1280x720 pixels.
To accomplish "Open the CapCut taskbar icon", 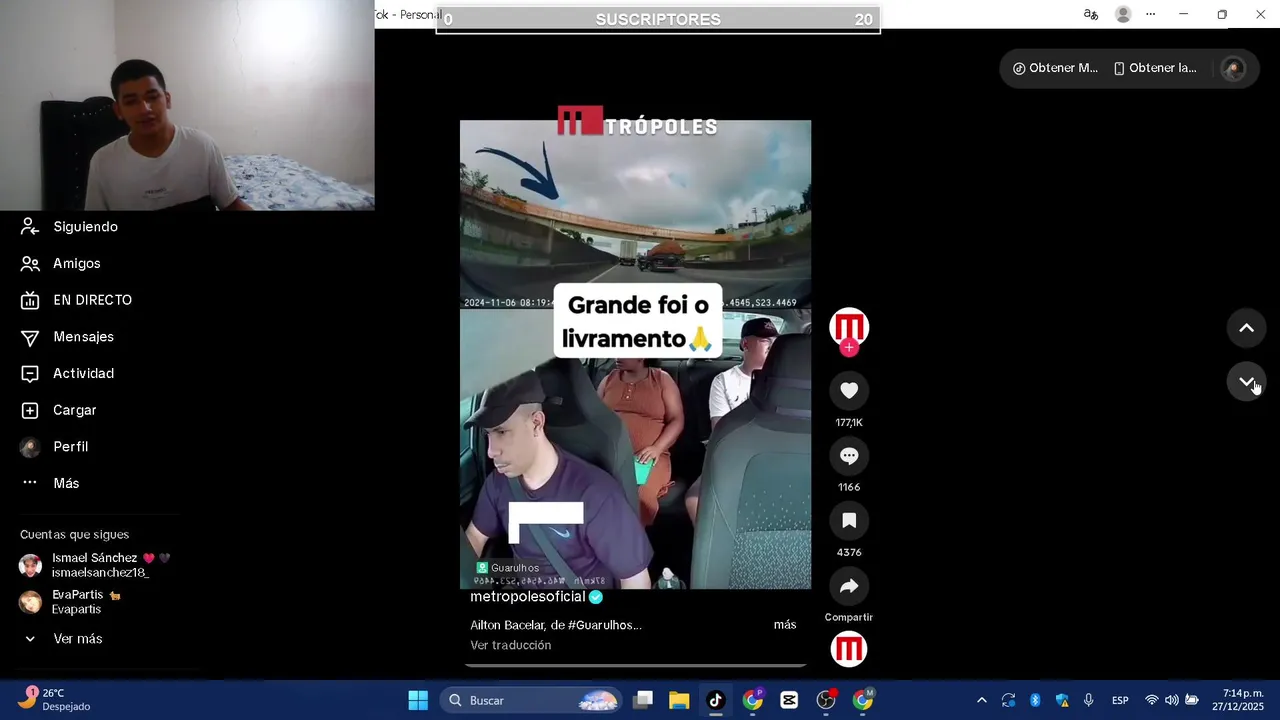I will click(789, 700).
